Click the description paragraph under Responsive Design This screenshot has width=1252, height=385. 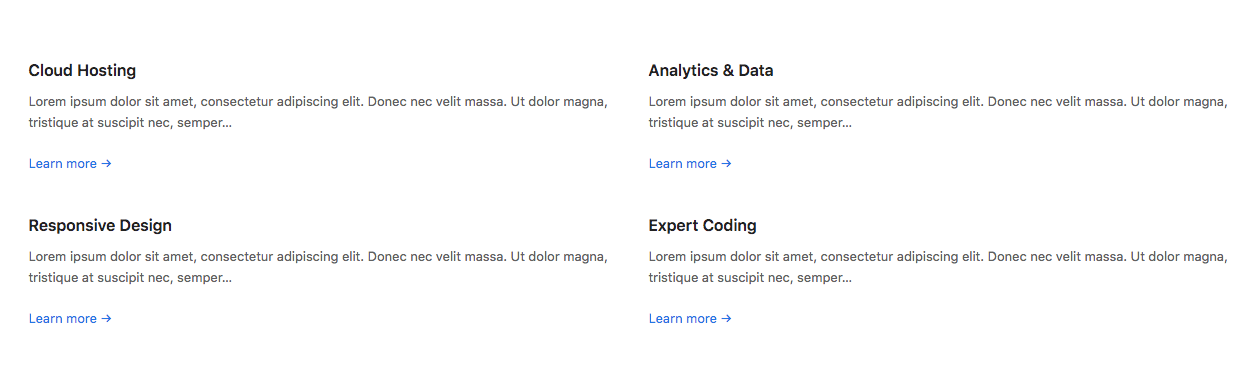click(318, 267)
